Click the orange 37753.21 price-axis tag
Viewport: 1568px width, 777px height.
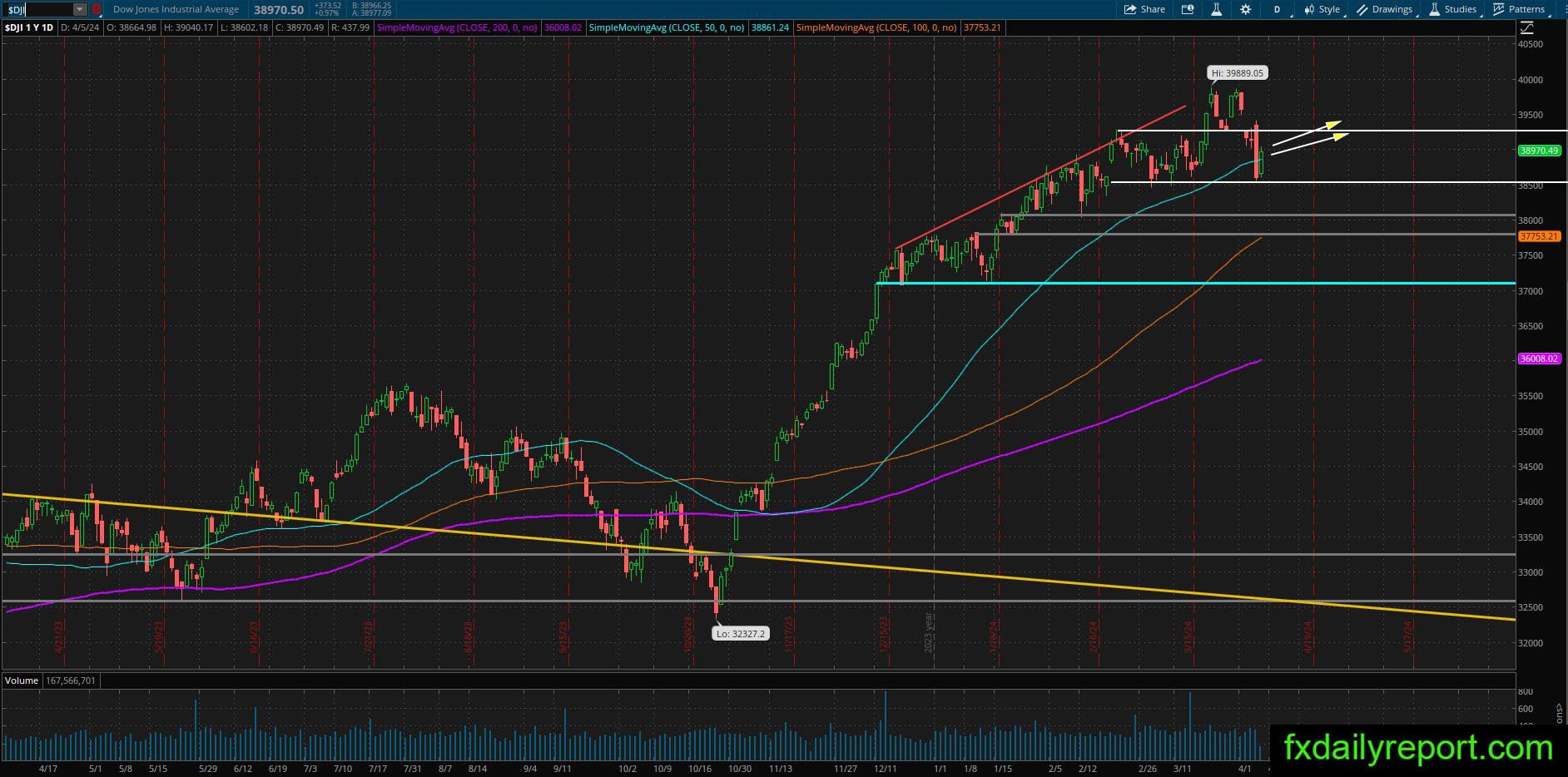tap(1539, 236)
